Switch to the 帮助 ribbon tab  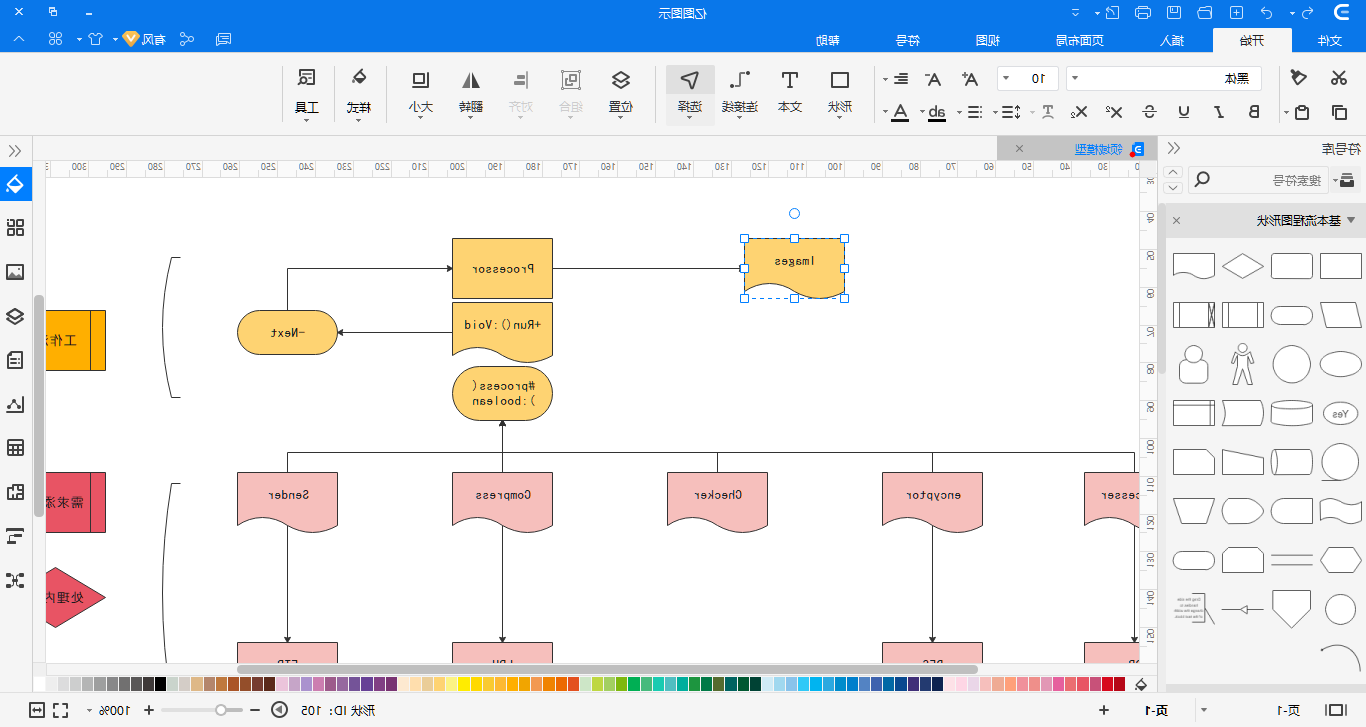(x=827, y=40)
